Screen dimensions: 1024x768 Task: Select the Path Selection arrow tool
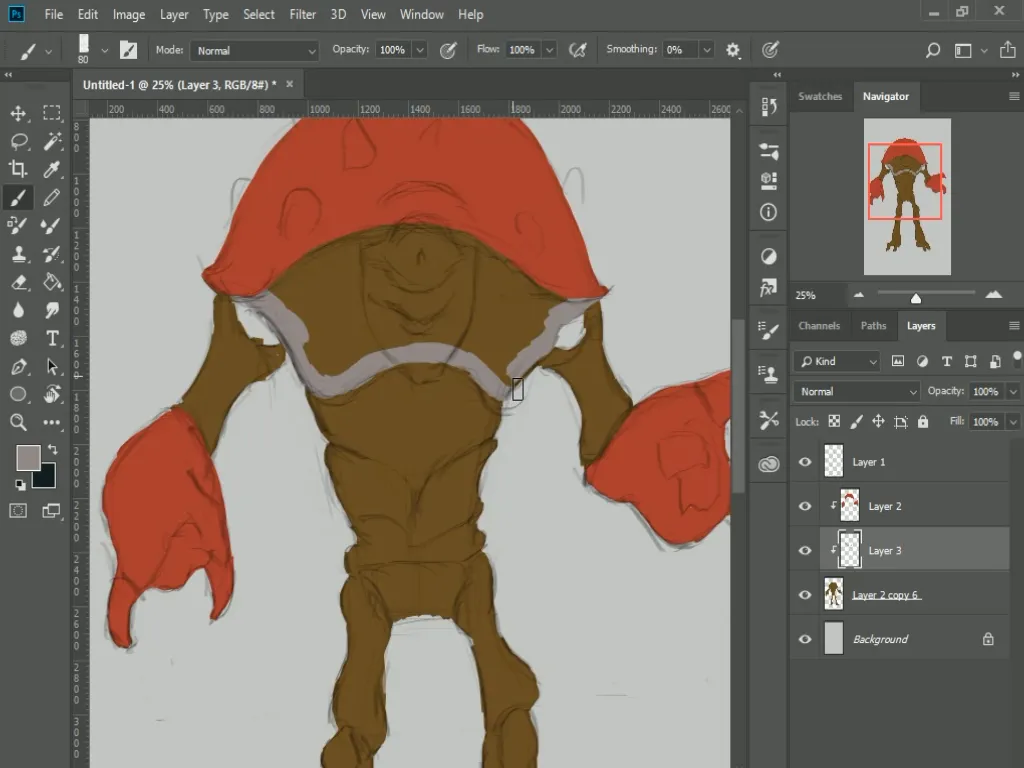(52, 366)
